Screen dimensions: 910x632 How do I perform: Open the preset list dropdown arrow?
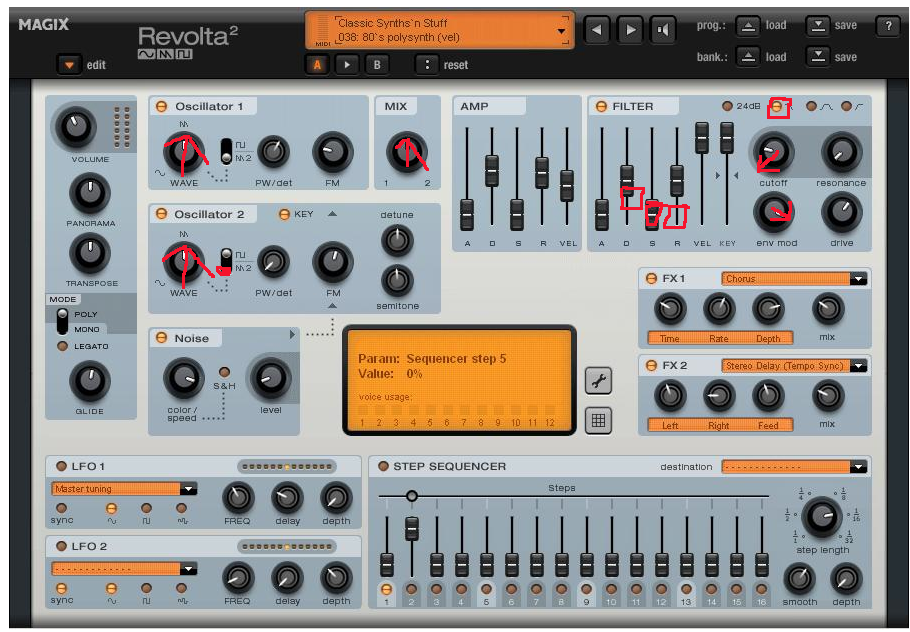561,31
